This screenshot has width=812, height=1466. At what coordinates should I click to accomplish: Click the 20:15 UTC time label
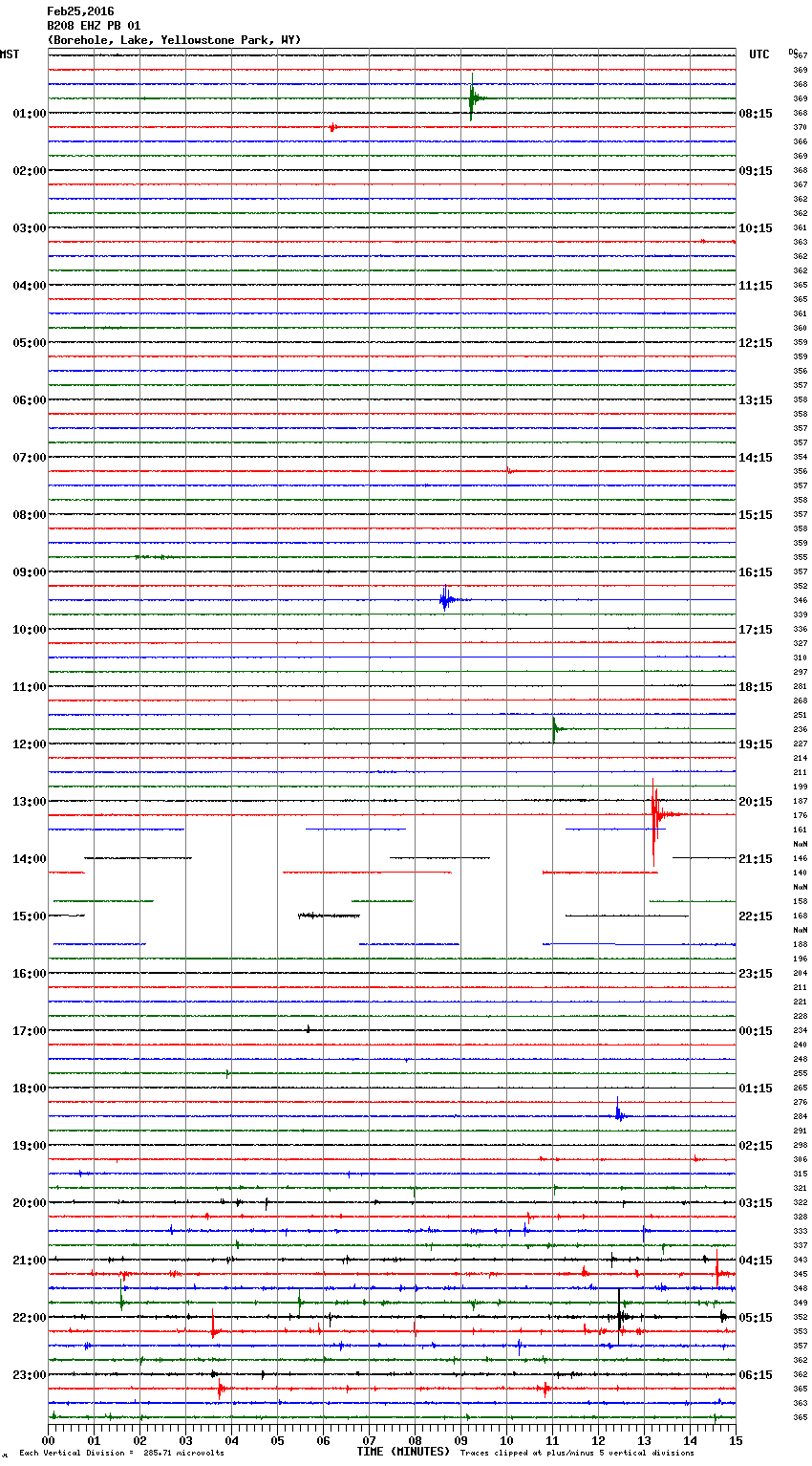(x=756, y=802)
